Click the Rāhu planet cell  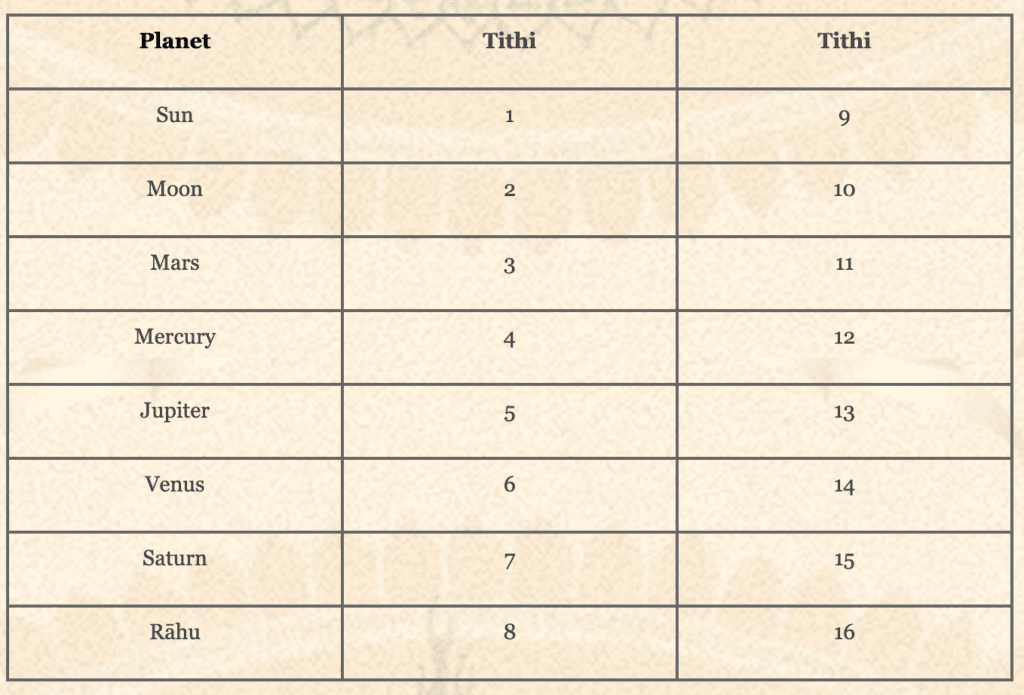[175, 632]
